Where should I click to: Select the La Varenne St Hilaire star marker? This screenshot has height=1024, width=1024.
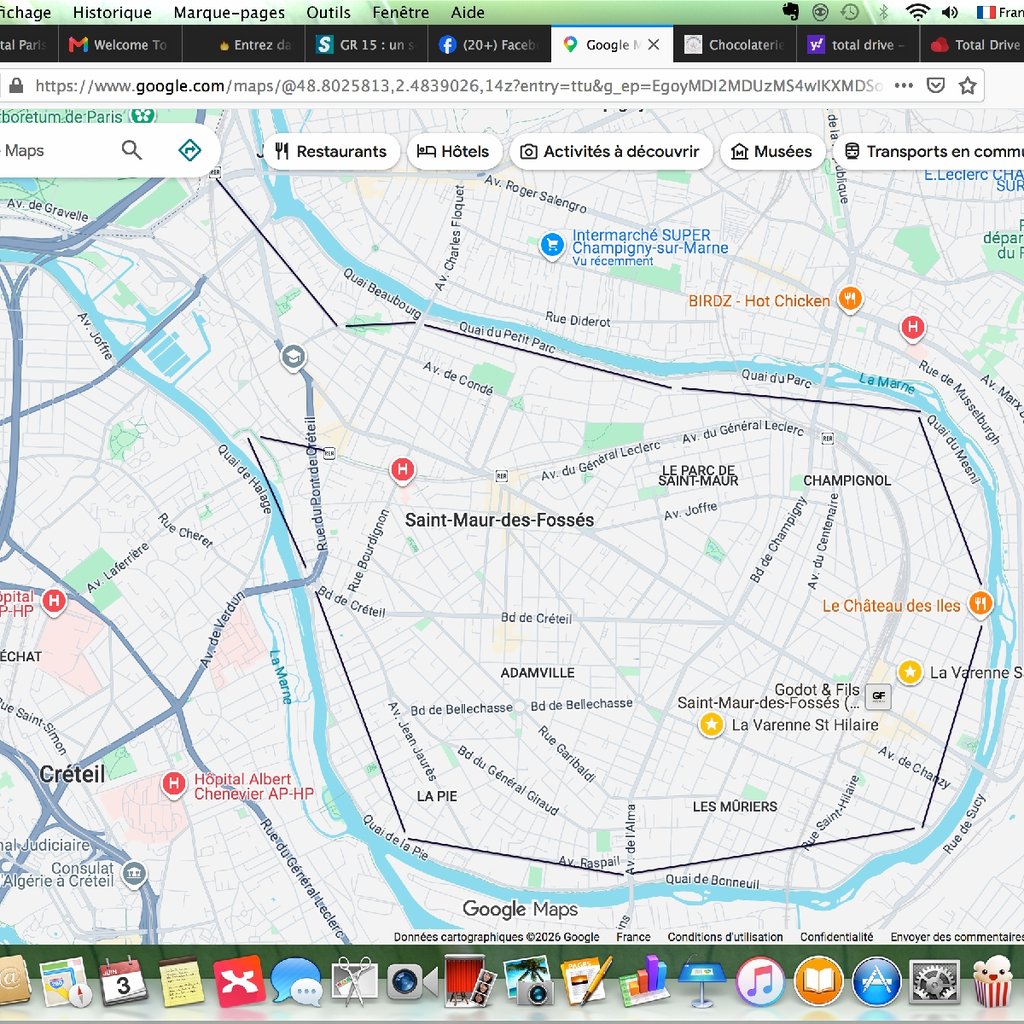pyautogui.click(x=711, y=724)
